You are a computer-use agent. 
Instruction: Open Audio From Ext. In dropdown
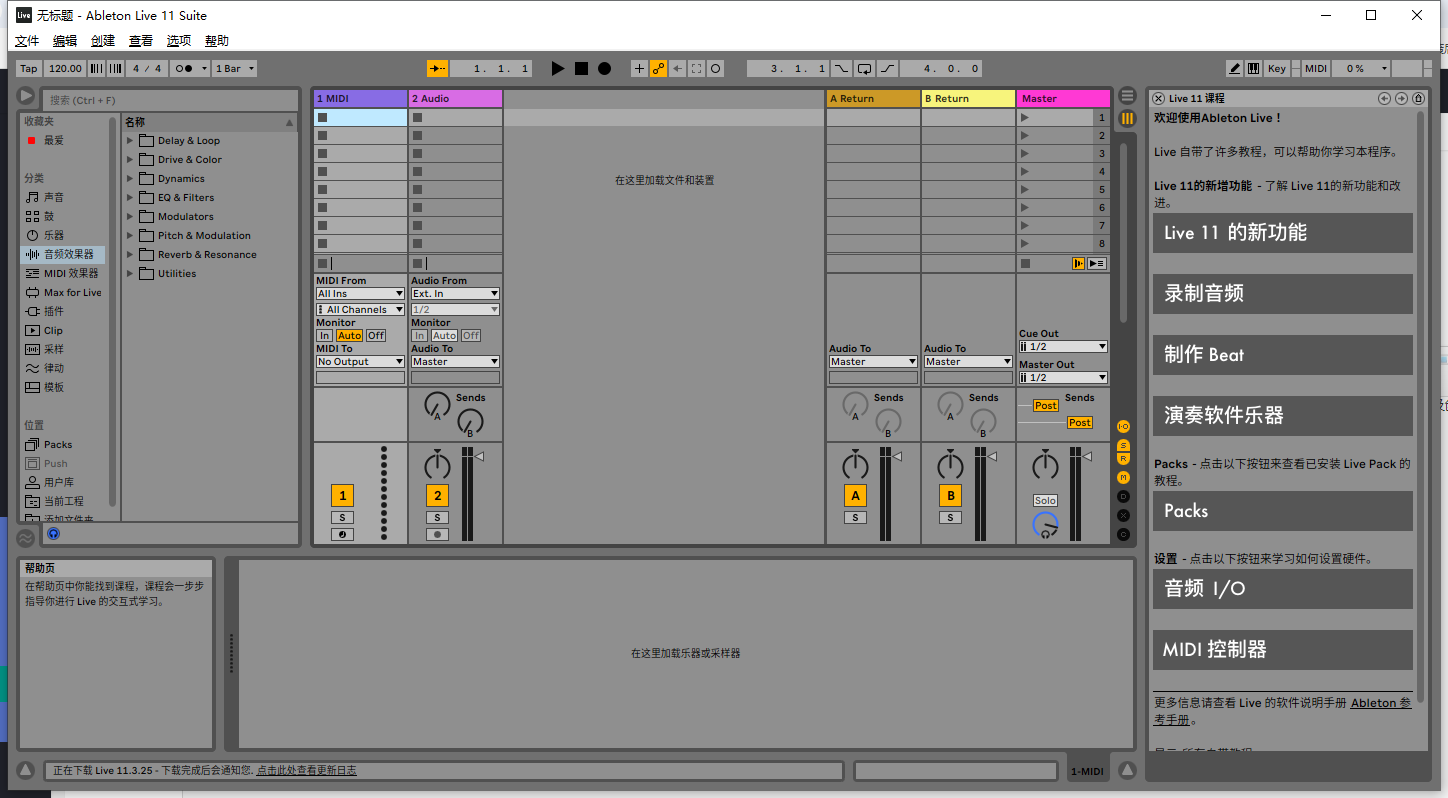pos(455,294)
